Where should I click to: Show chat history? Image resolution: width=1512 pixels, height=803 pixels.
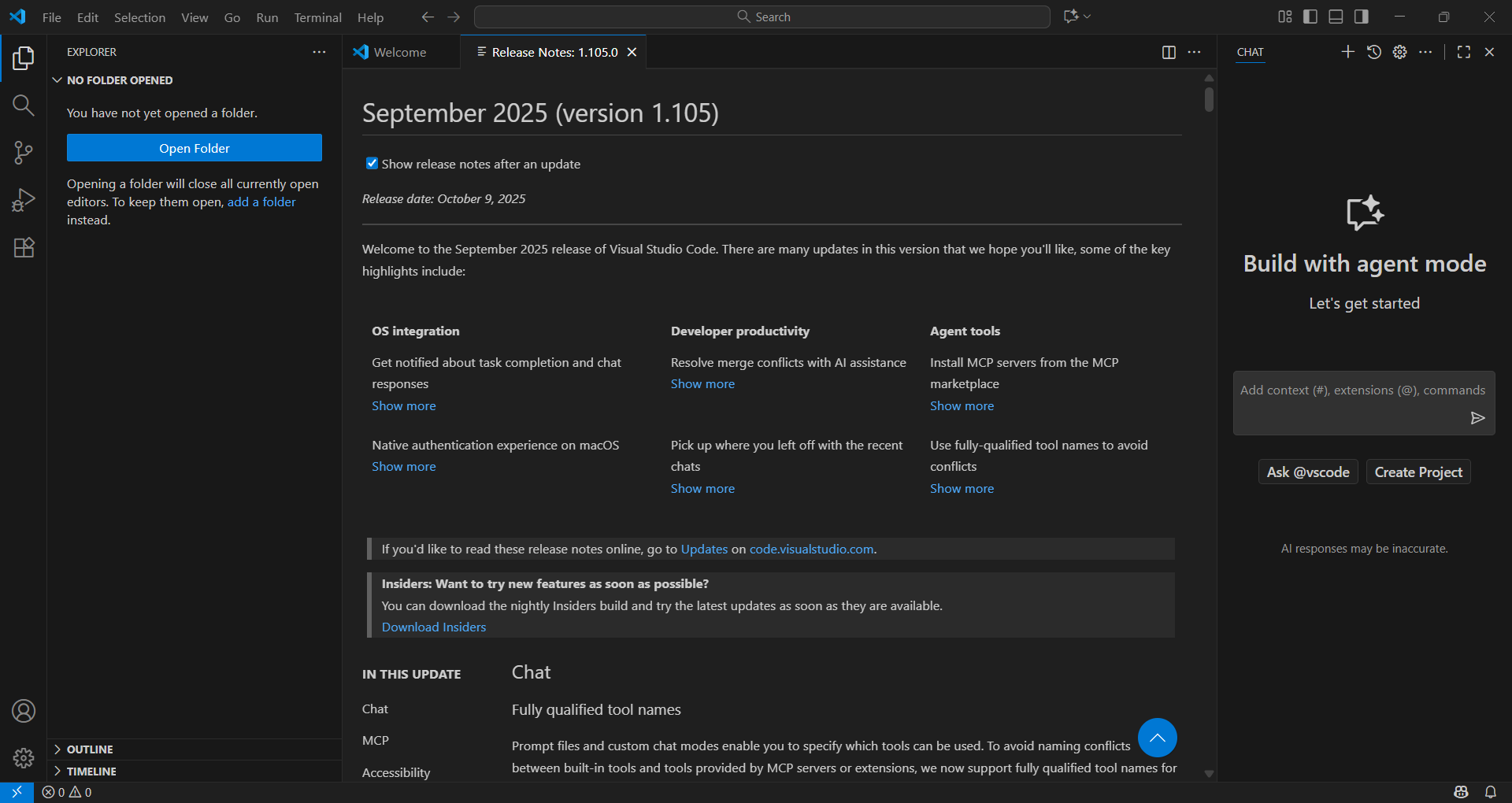point(1374,52)
